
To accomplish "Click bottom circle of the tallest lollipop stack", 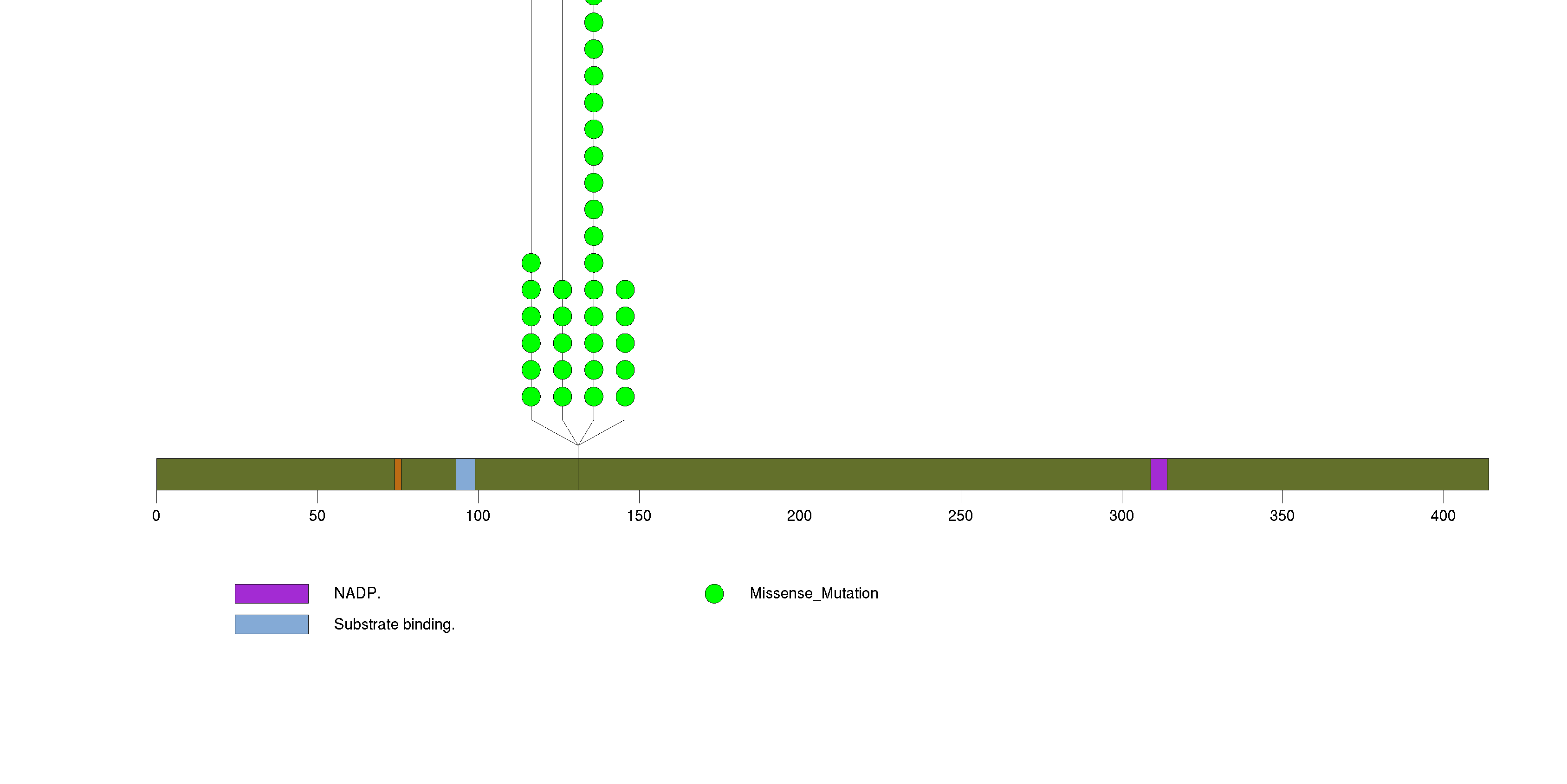I will [594, 397].
